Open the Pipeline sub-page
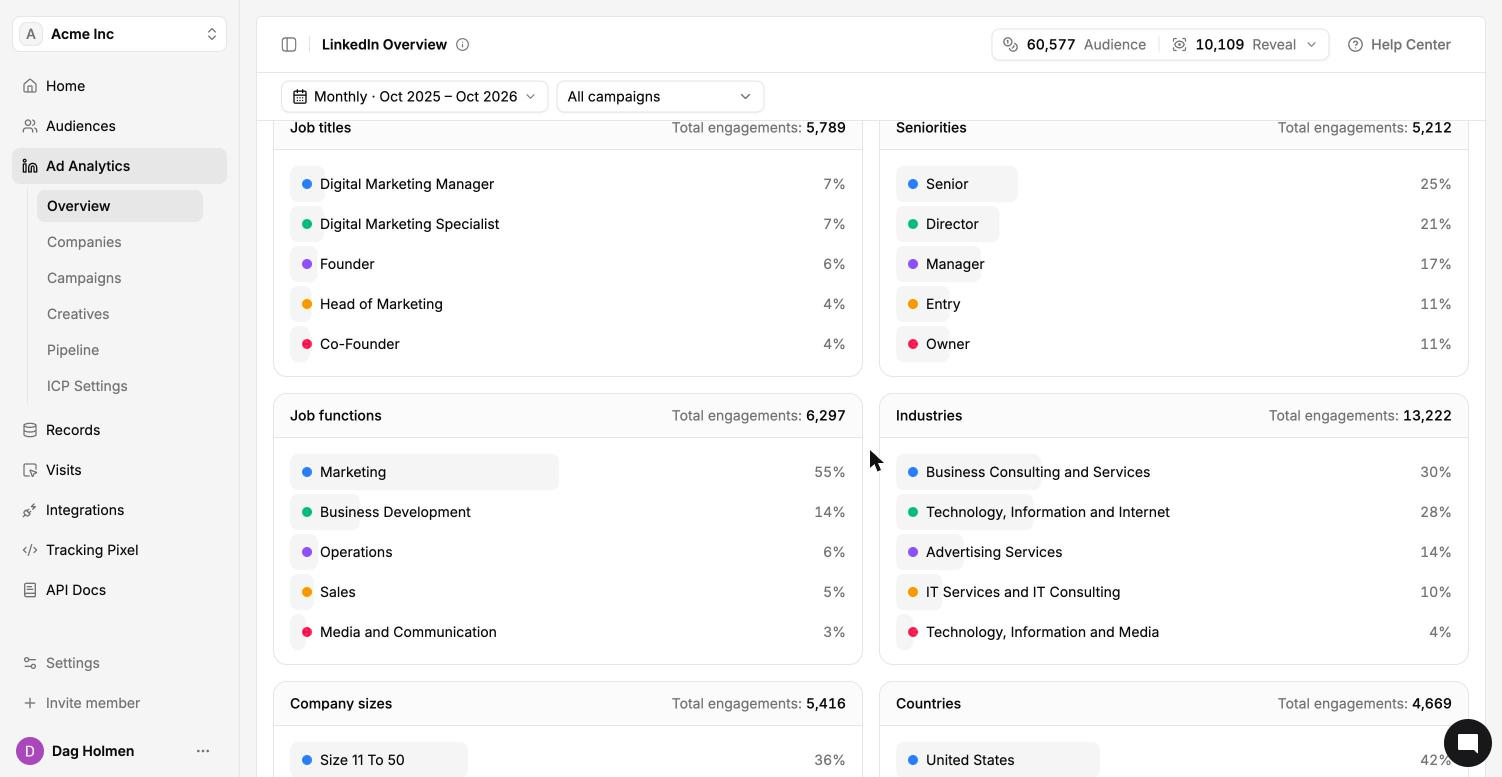Viewport: 1502px width, 777px height. (73, 350)
